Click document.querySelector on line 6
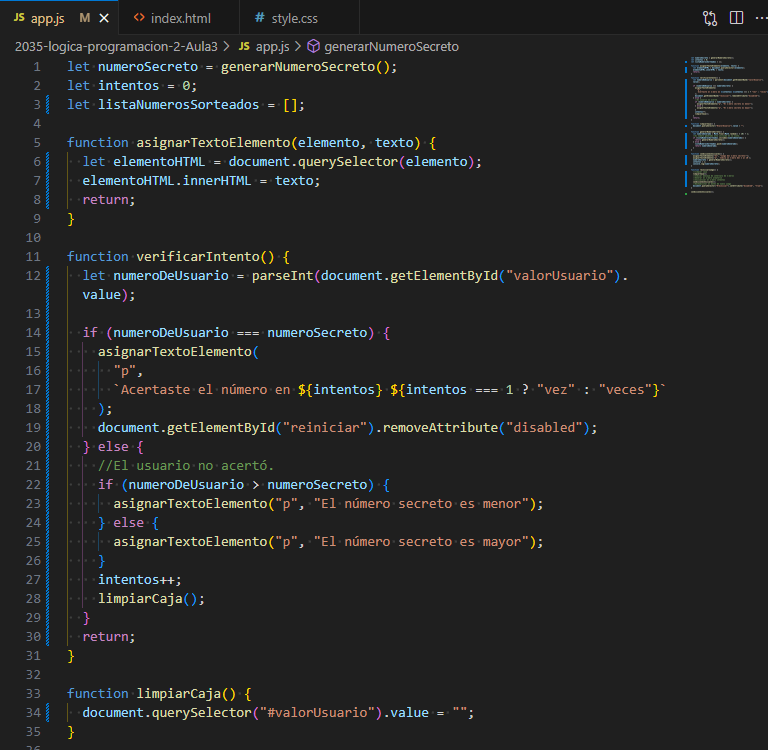This screenshot has width=768, height=750. (x=313, y=162)
